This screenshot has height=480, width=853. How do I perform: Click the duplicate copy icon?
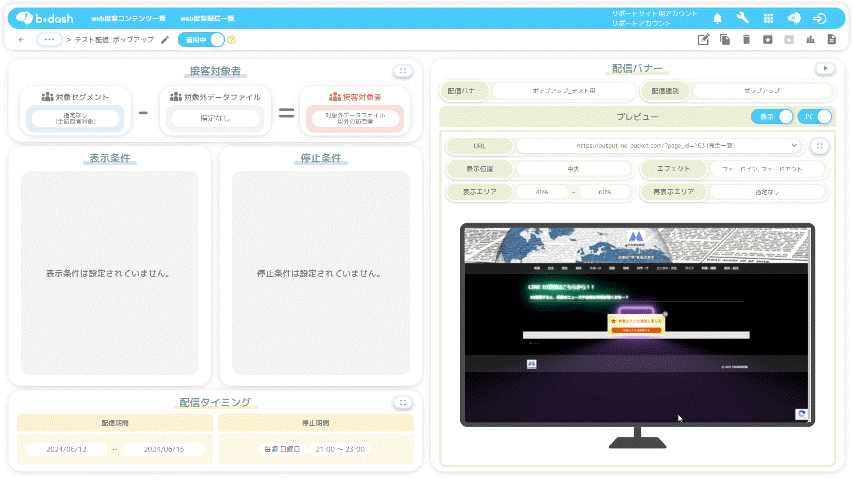click(725, 39)
